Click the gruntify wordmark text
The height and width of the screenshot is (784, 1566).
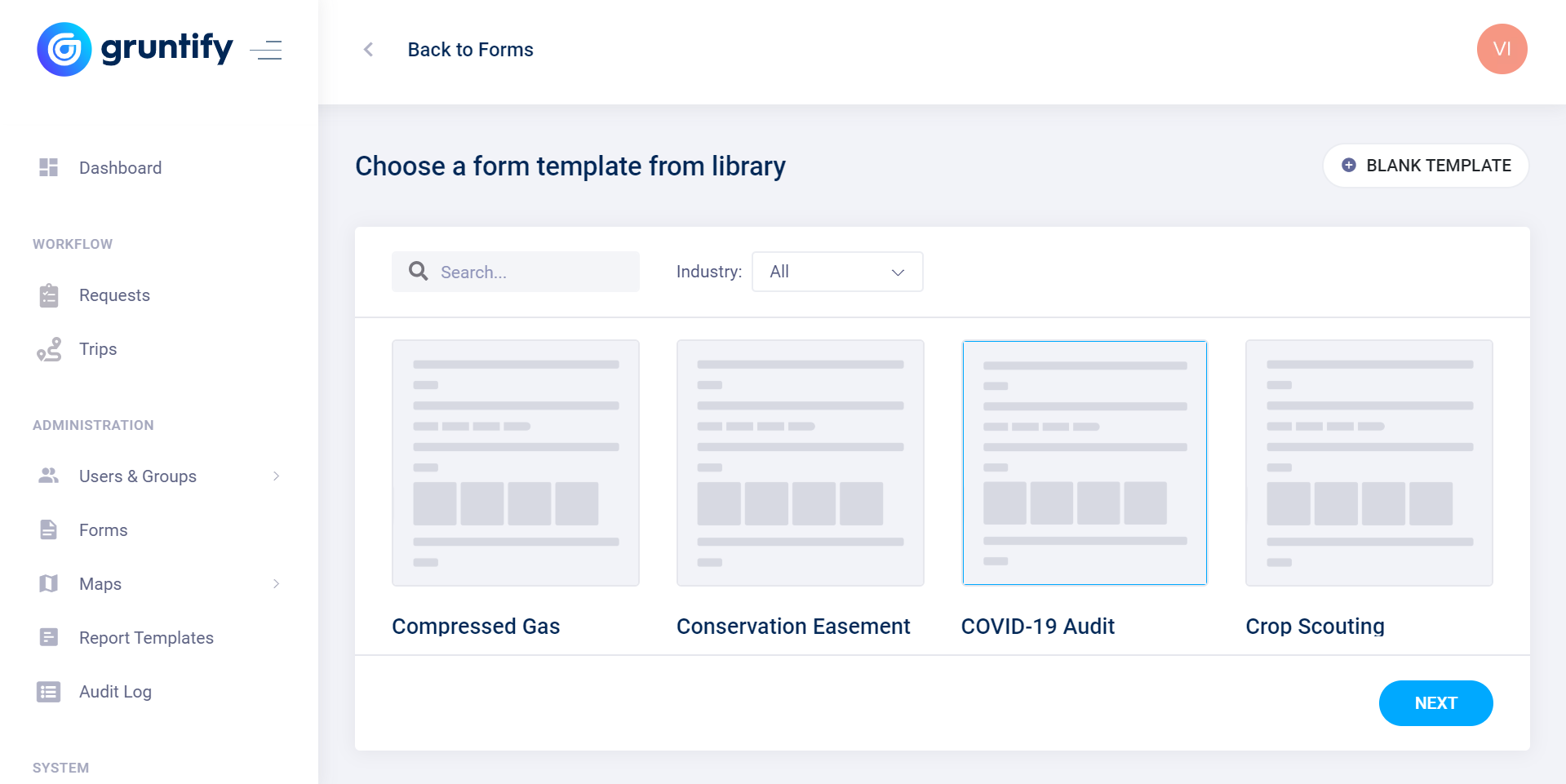(x=166, y=48)
